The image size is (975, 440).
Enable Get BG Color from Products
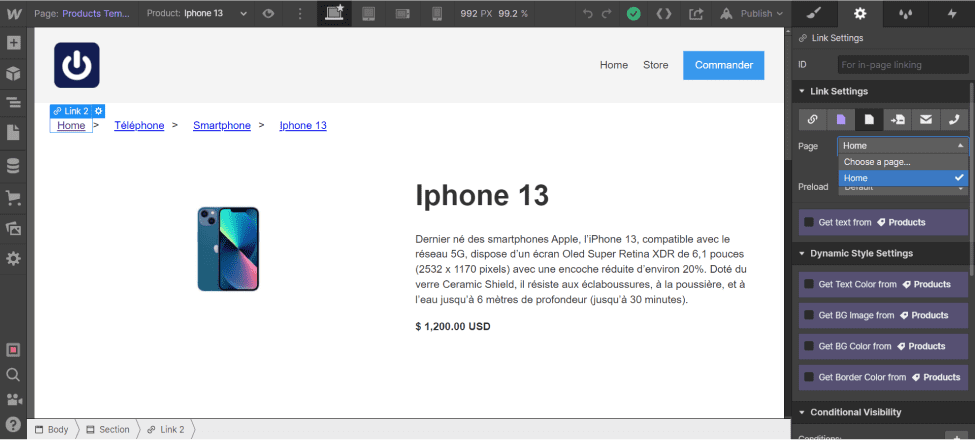point(809,346)
